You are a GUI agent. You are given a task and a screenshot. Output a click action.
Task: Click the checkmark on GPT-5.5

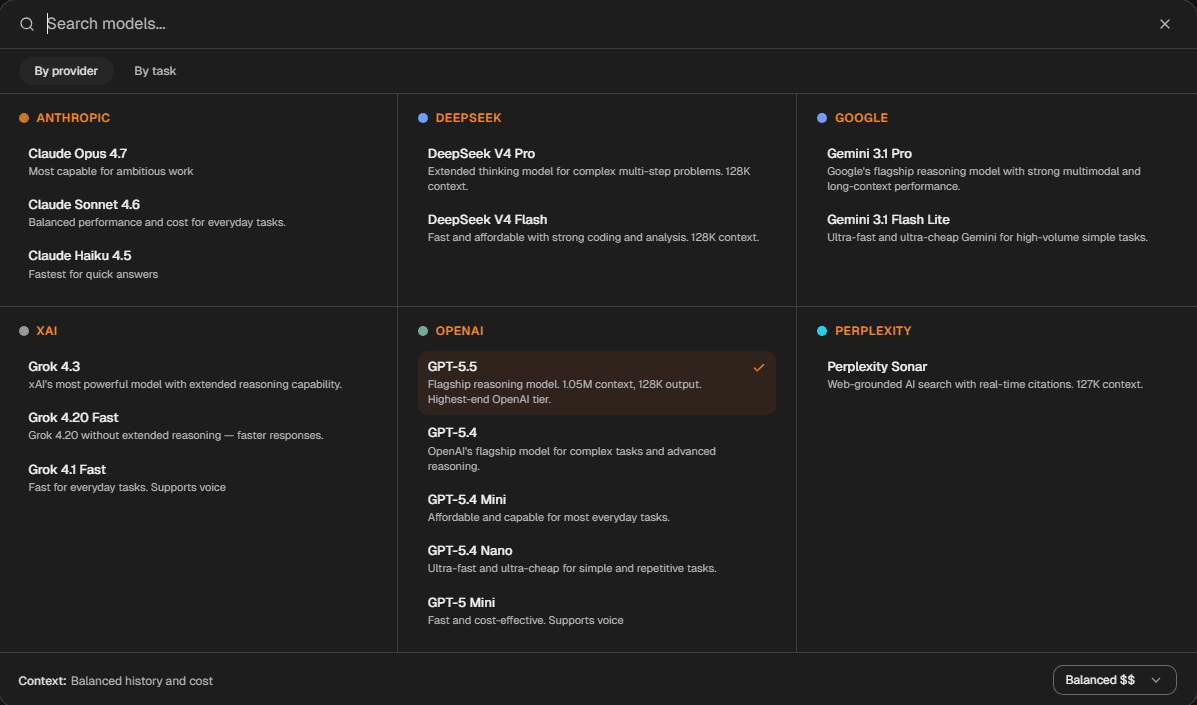[759, 367]
